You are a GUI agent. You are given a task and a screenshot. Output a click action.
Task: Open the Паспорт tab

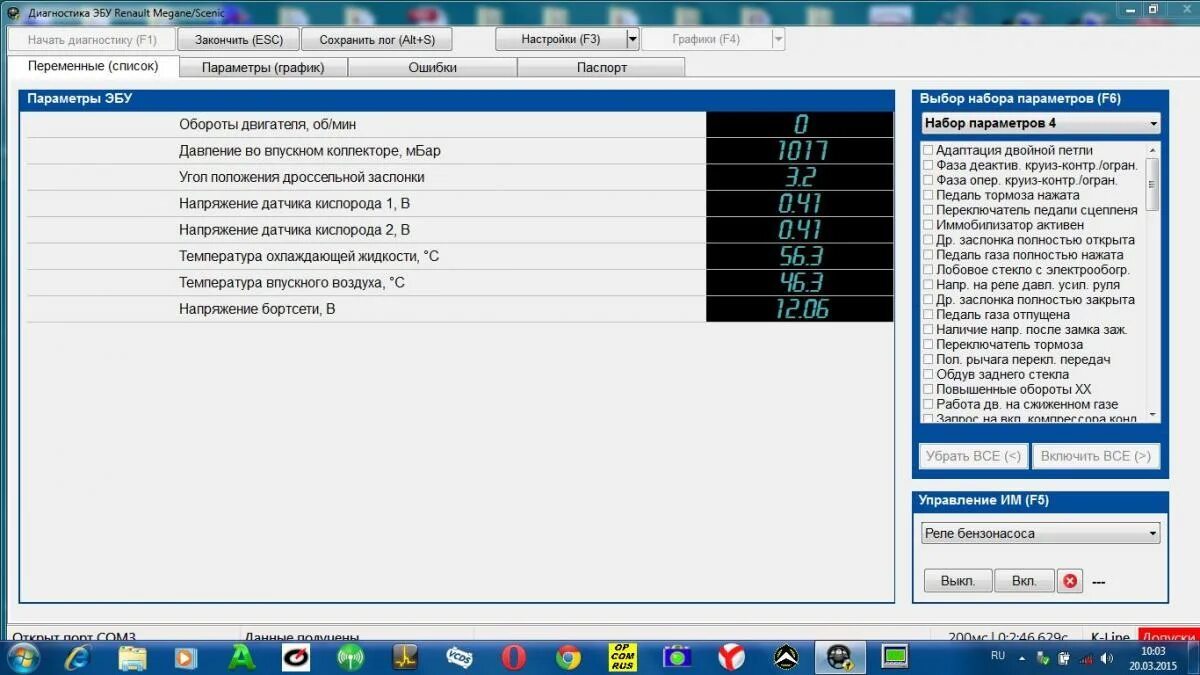click(x=602, y=67)
